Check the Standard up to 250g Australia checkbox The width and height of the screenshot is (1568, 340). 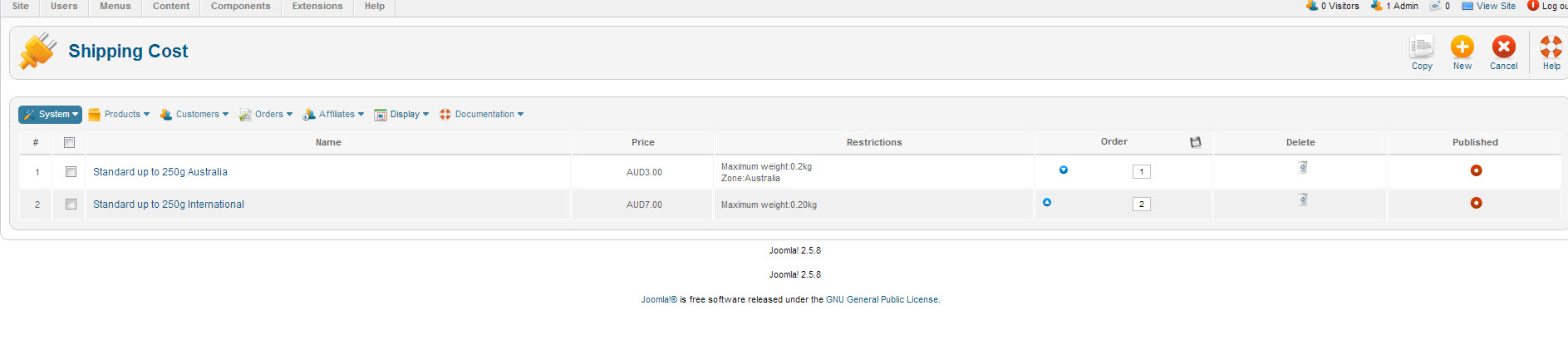click(71, 172)
